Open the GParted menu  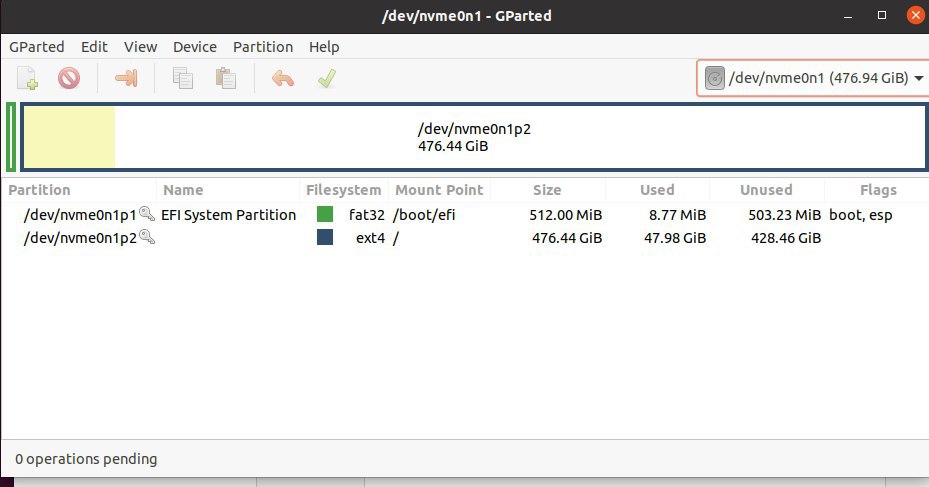pyautogui.click(x=37, y=47)
